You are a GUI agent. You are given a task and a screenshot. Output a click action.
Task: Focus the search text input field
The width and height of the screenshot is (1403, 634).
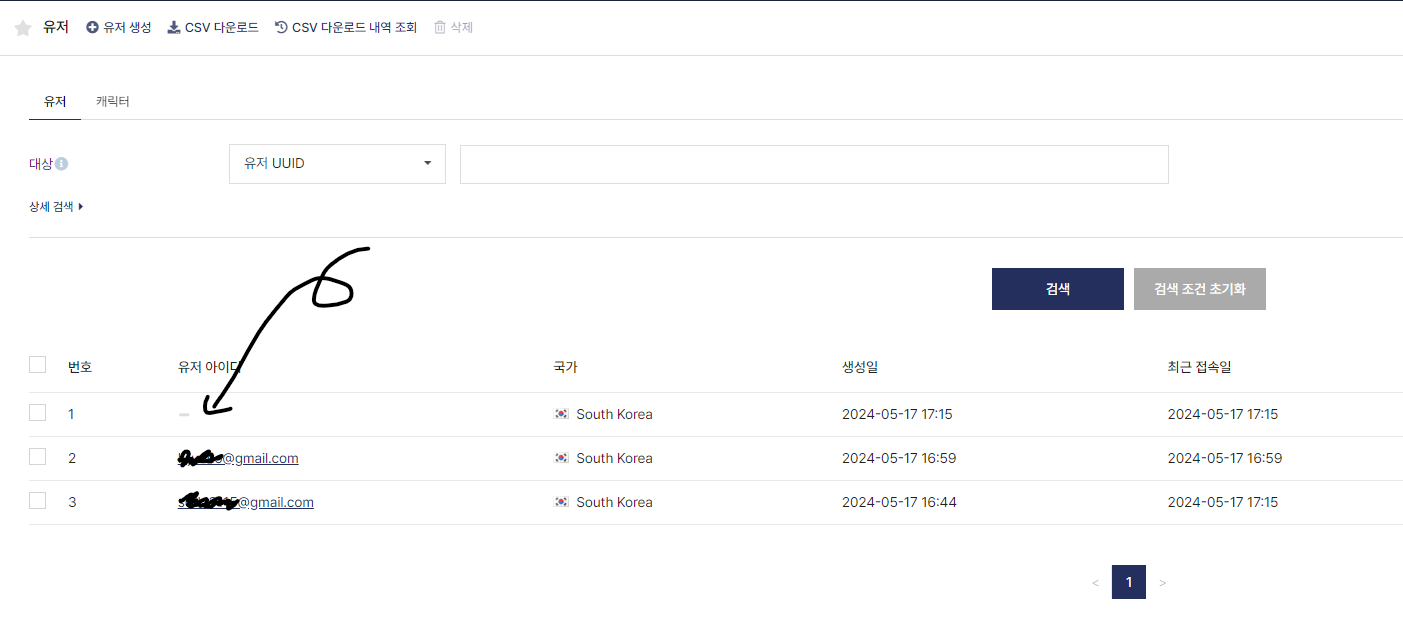point(814,164)
